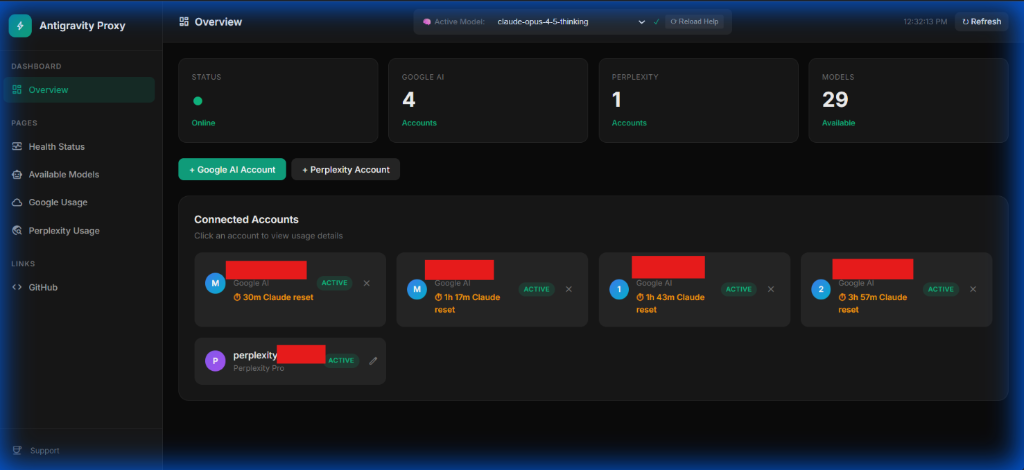Click the Available Models robot icon
This screenshot has width=1024, height=470.
tap(17, 175)
